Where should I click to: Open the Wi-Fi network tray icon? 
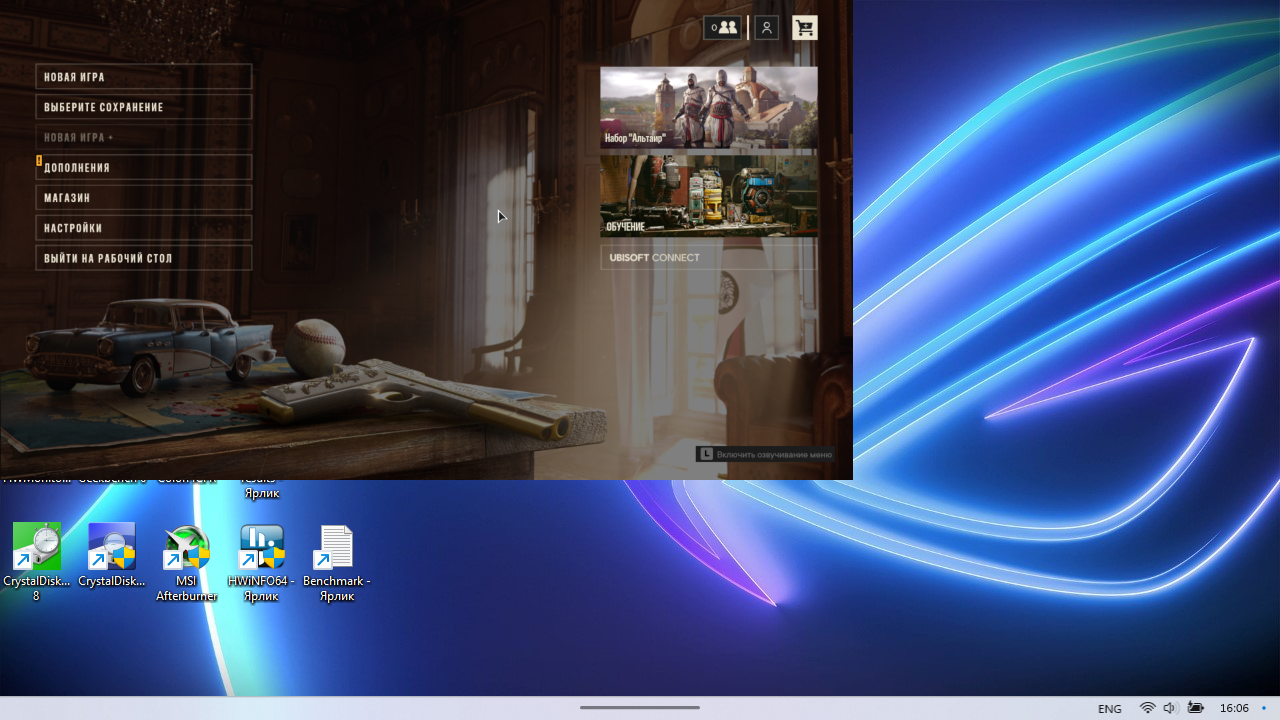pyautogui.click(x=1147, y=708)
